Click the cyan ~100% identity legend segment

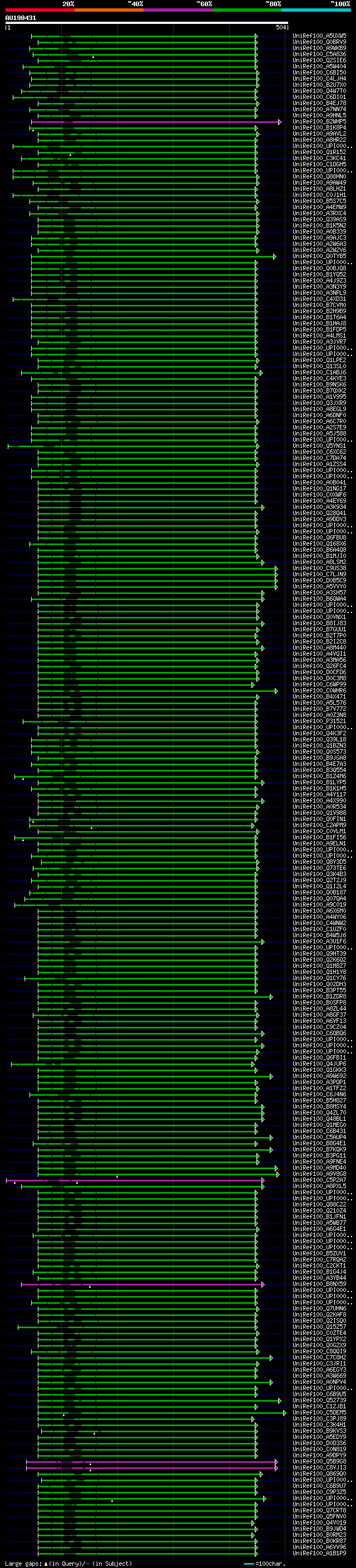pyautogui.click(x=316, y=10)
